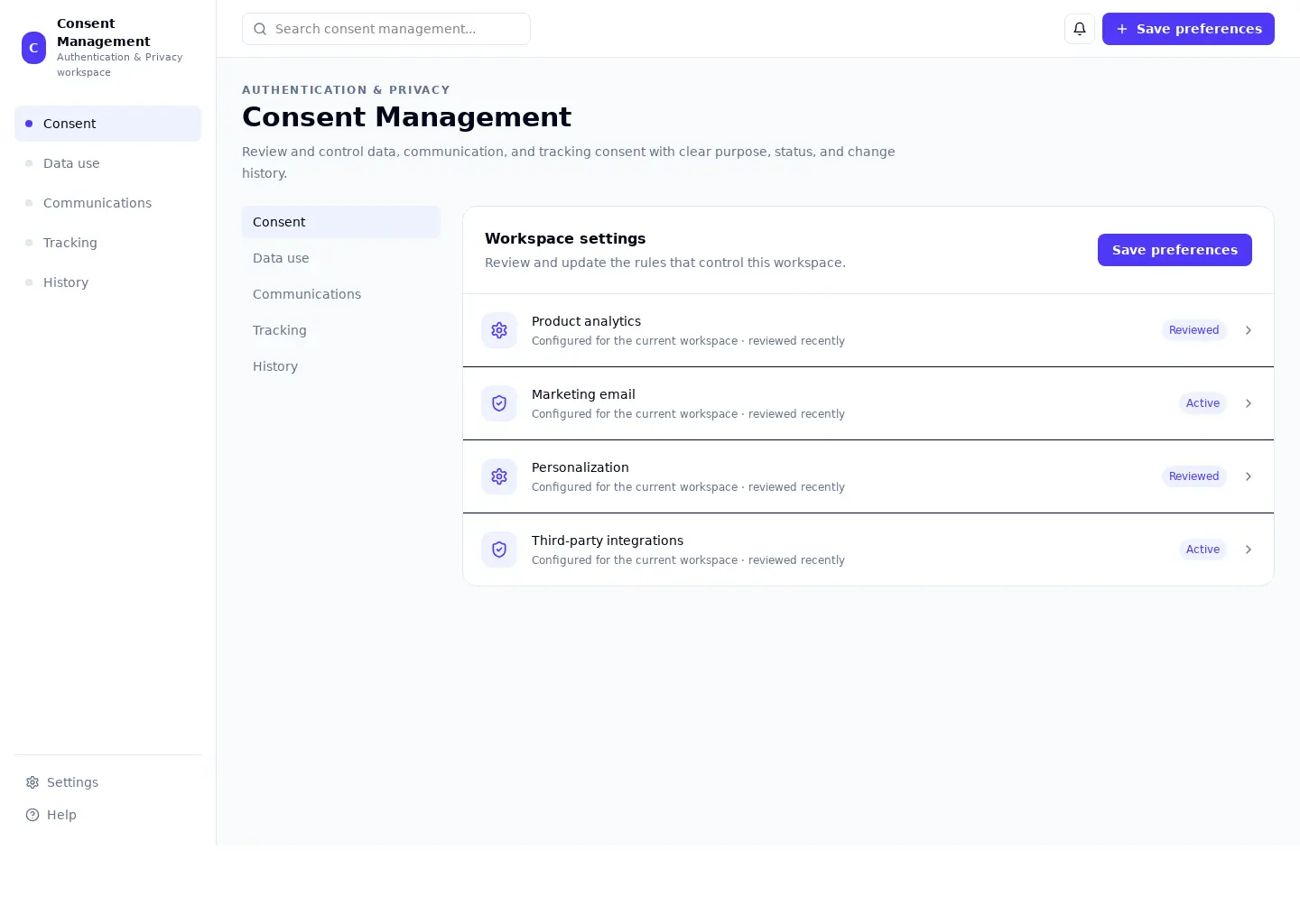The width and height of the screenshot is (1300, 924).
Task: Click the Consent Management page heading
Action: pos(406,117)
